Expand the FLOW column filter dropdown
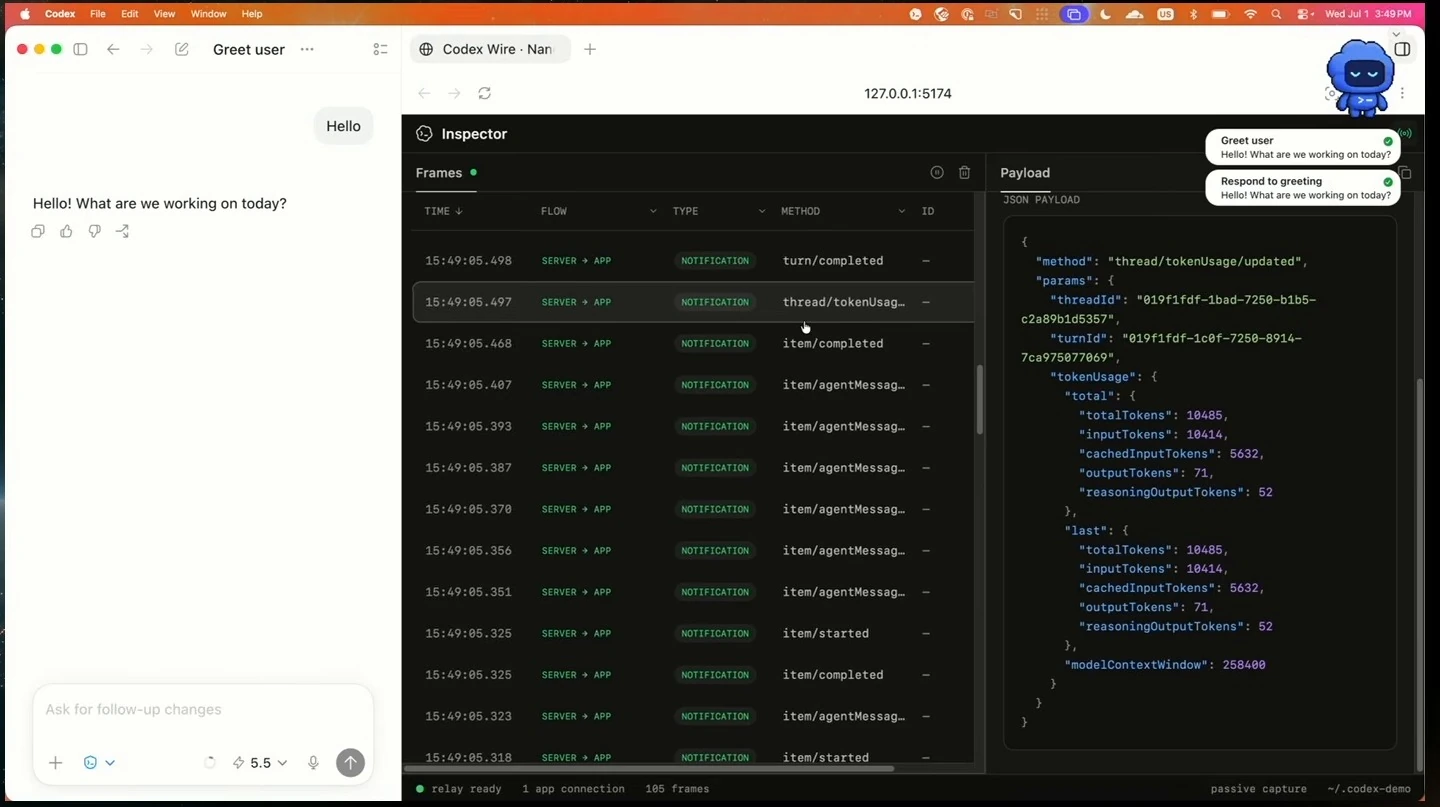The height and width of the screenshot is (807, 1440). [653, 211]
